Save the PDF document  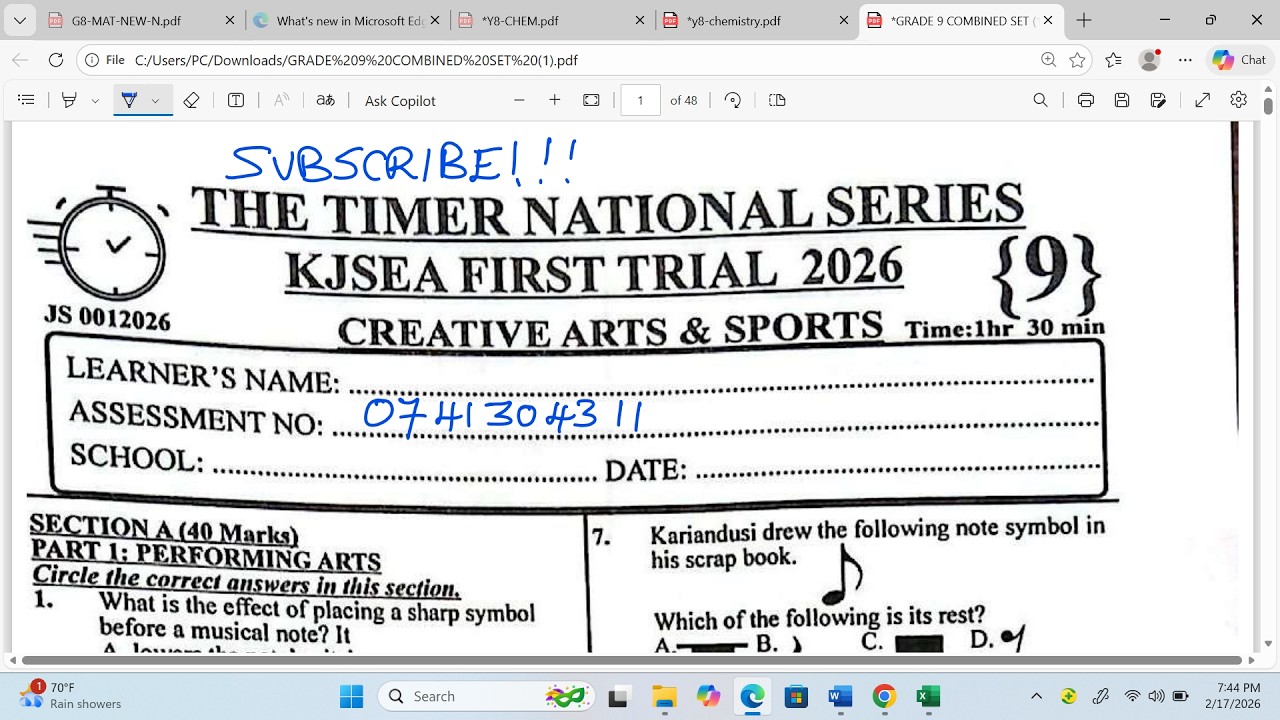[1122, 100]
